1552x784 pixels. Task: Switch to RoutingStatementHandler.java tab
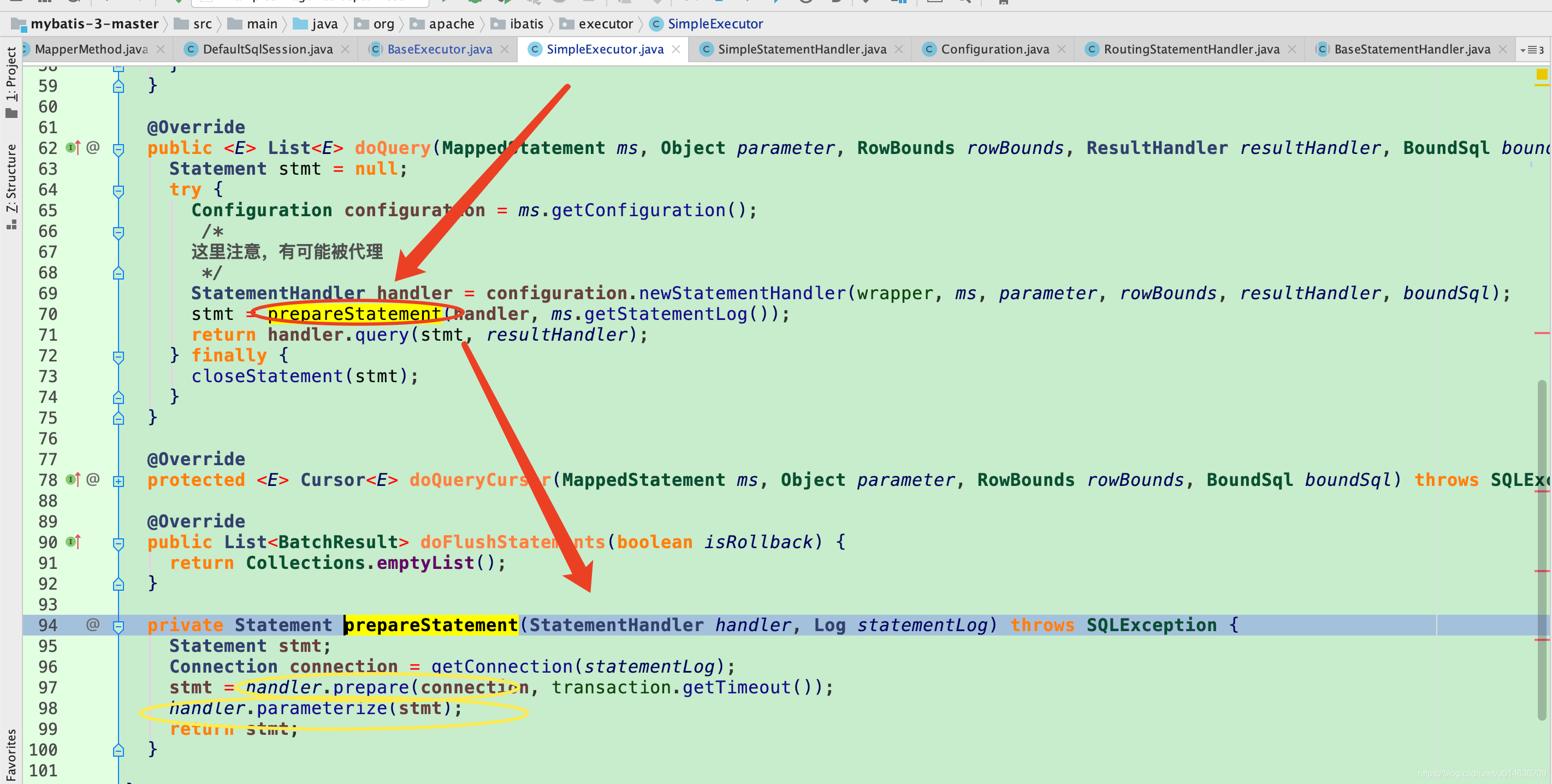coord(1191,49)
